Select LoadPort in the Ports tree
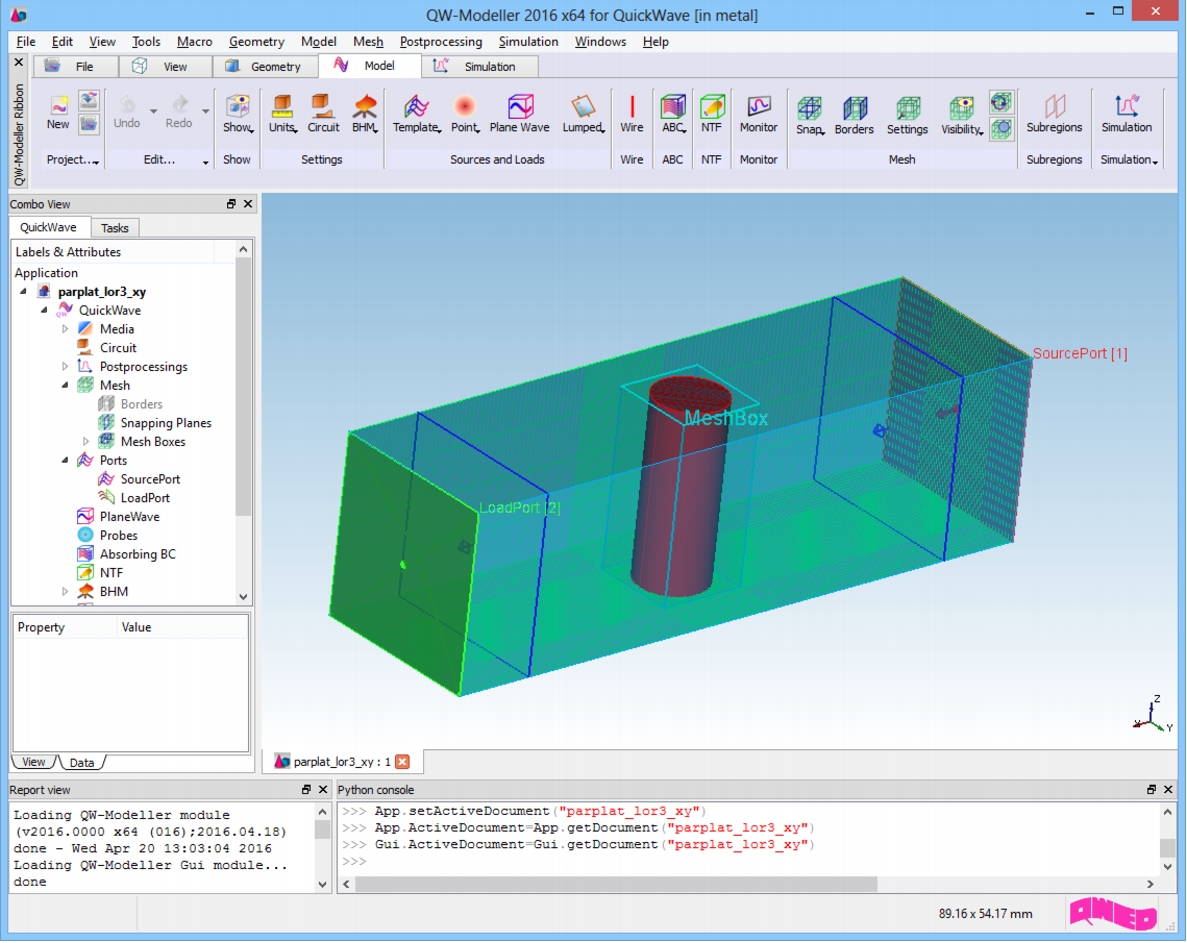Viewport: 1187px width, 943px height. click(x=145, y=498)
